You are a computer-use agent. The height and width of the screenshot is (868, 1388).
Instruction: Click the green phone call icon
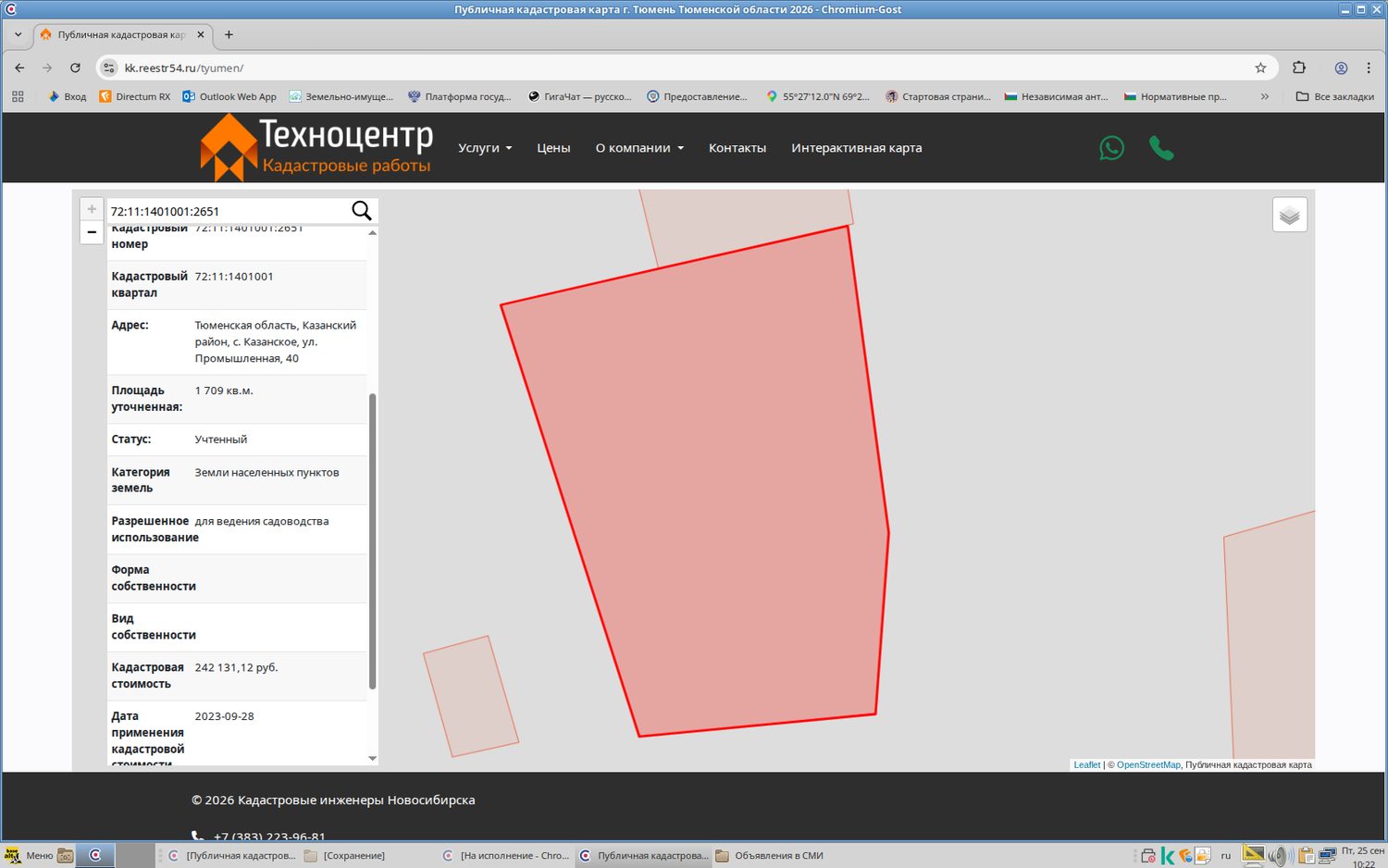coord(1161,148)
